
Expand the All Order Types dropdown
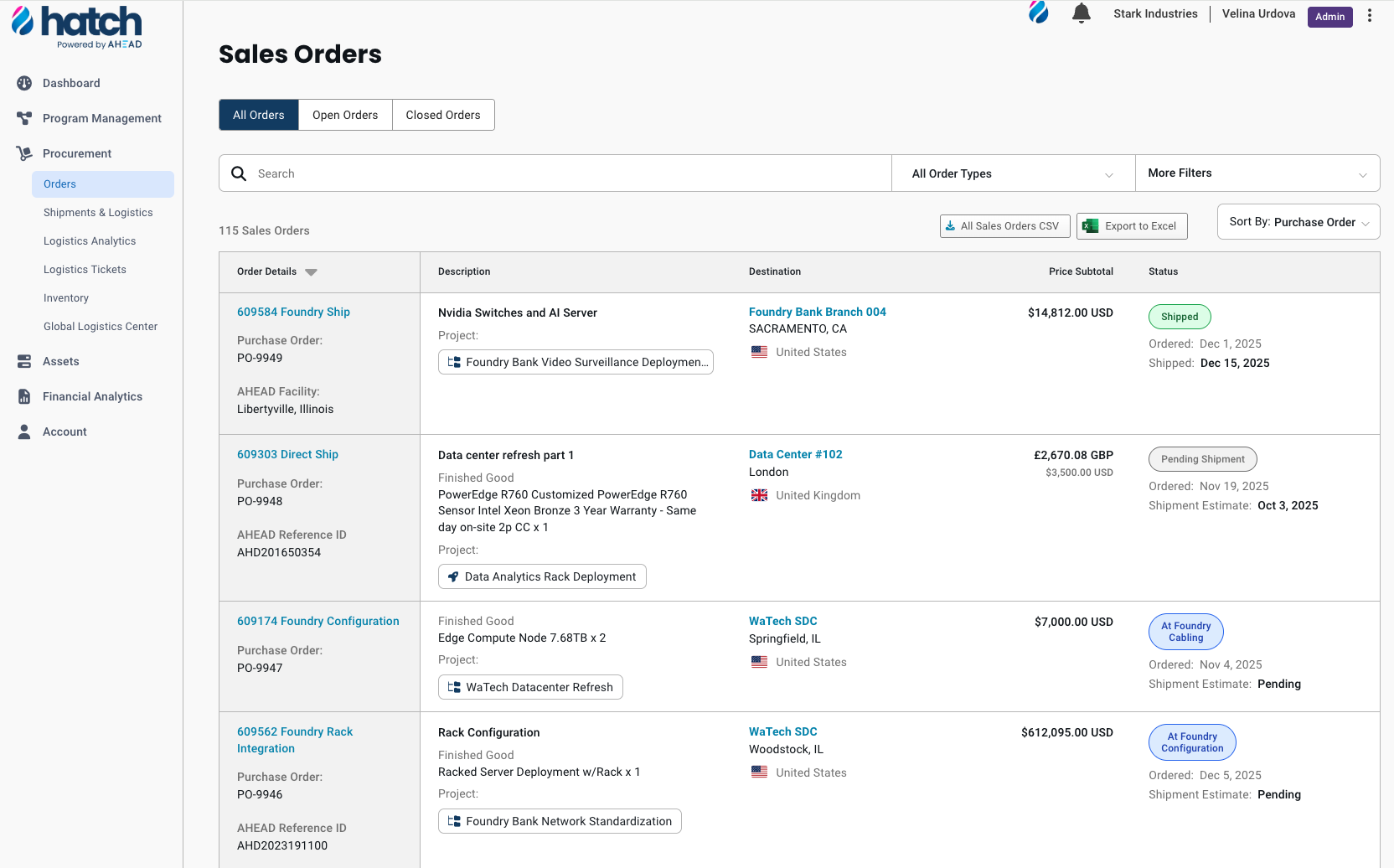click(x=1013, y=173)
